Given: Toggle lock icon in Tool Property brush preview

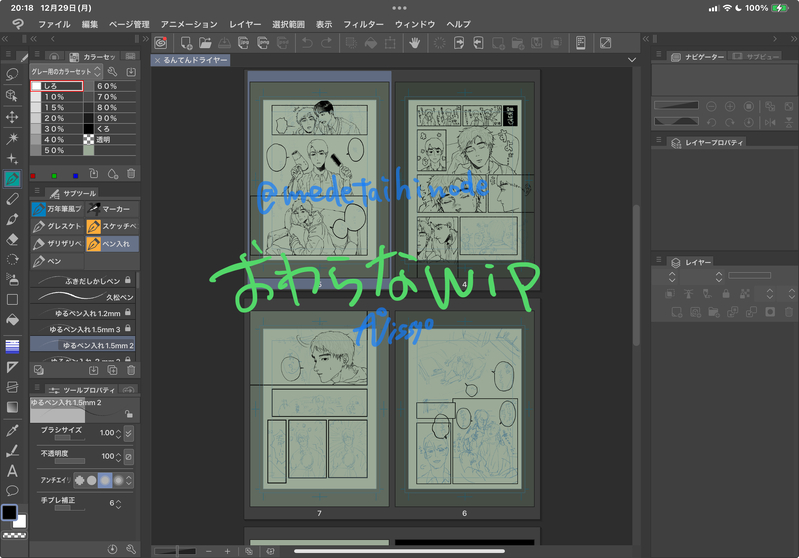Looking at the screenshot, I should pos(128,414).
